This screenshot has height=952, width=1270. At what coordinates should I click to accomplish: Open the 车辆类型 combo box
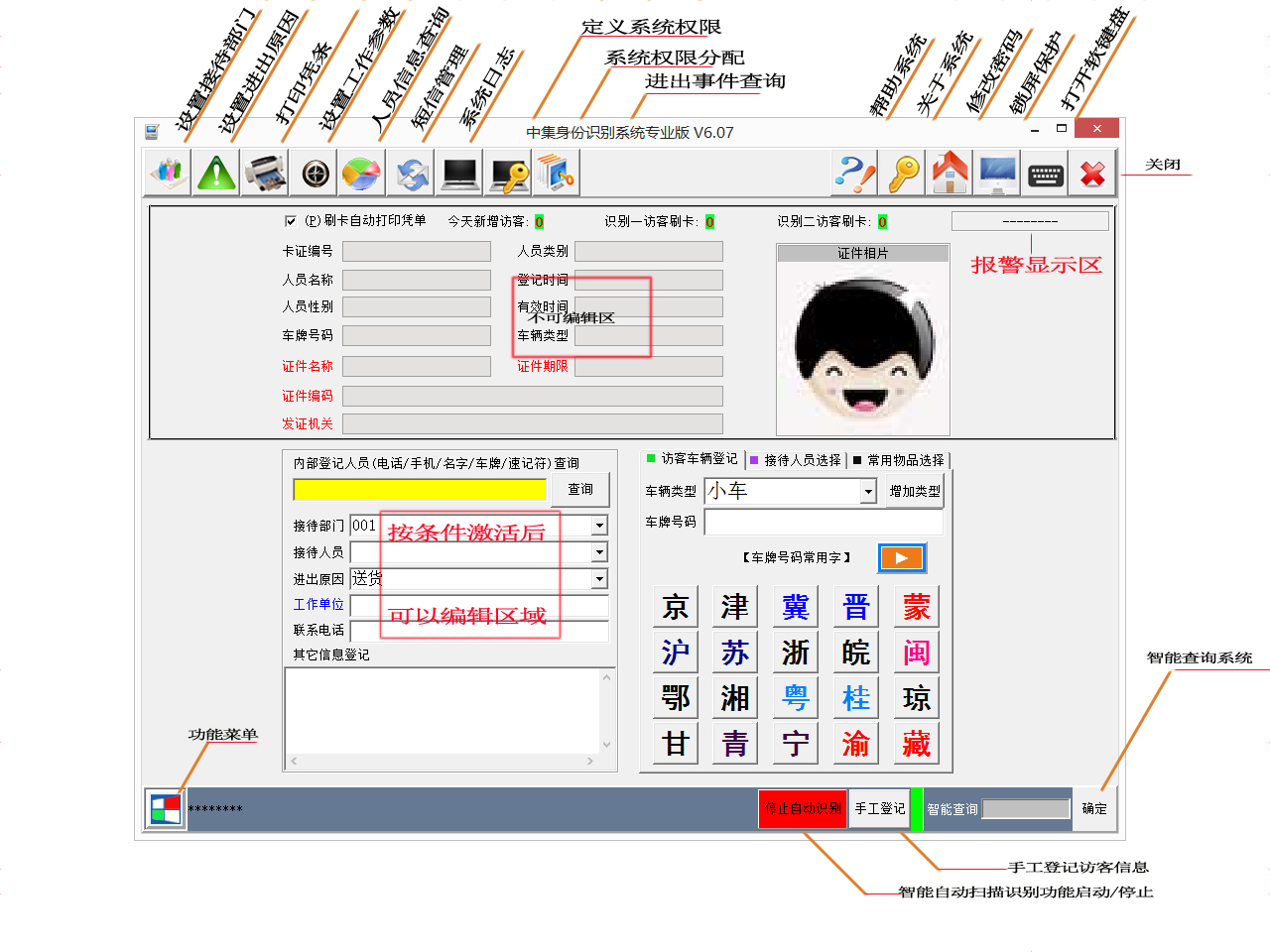(x=791, y=491)
